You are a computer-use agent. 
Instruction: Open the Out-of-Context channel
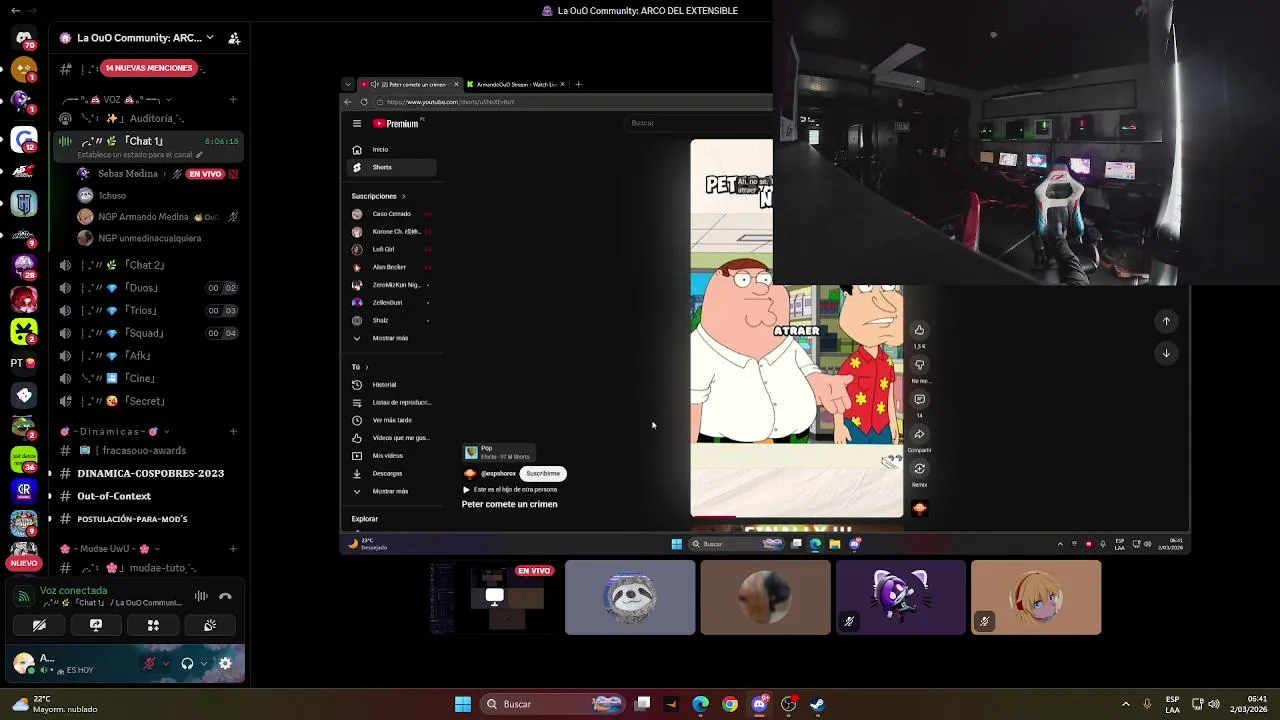(x=150, y=496)
